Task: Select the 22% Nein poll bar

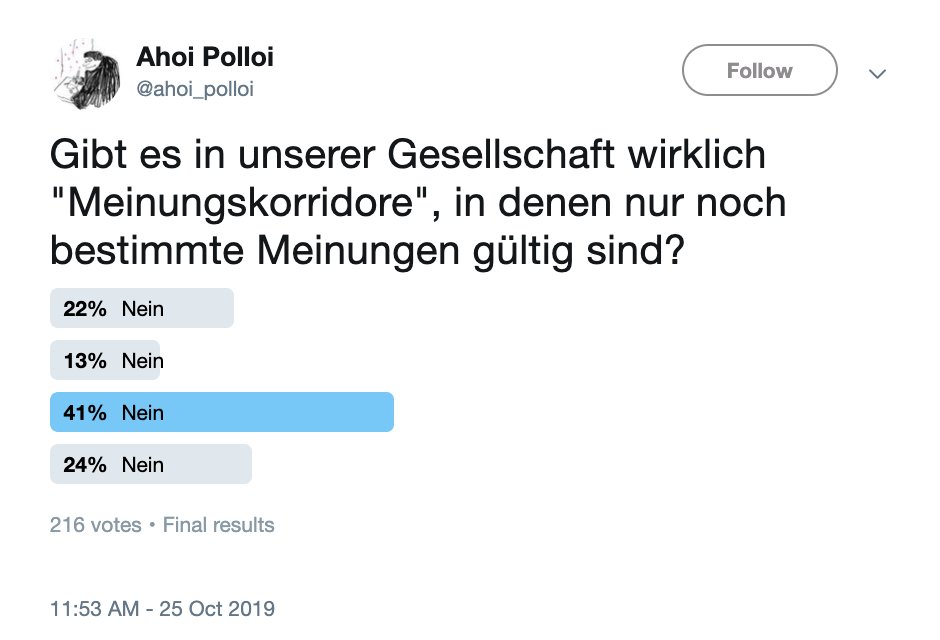Action: pos(142,309)
